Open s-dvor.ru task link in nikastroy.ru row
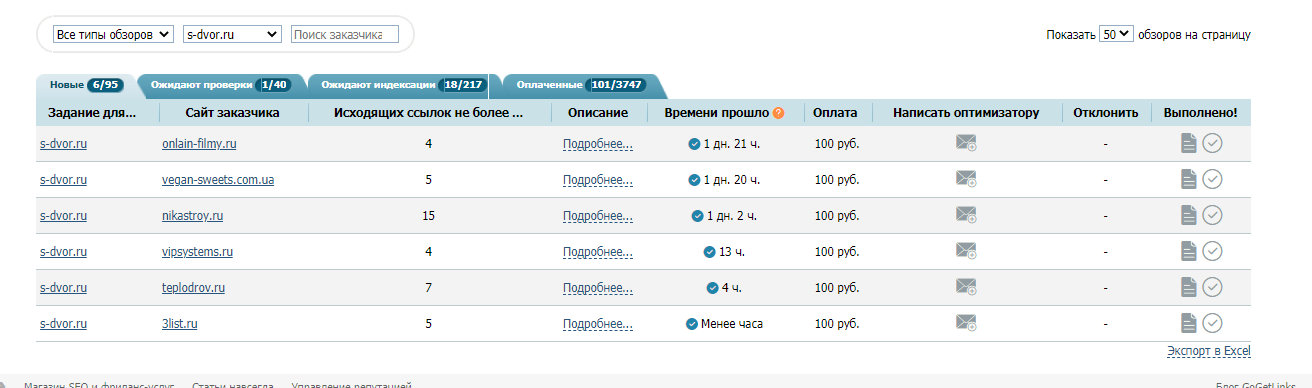This screenshot has width=1312, height=388. click(63, 216)
